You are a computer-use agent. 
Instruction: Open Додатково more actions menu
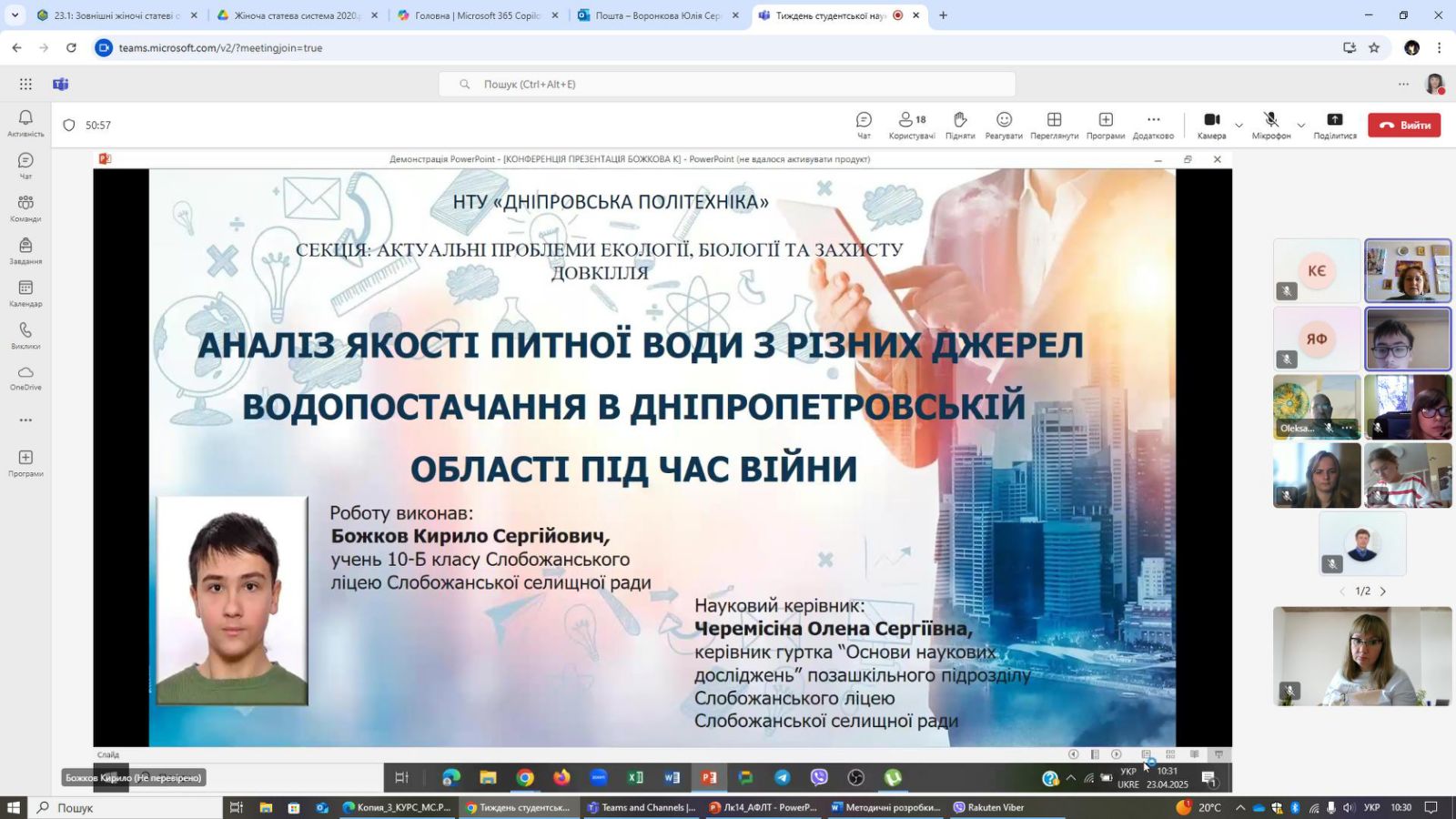[1153, 125]
